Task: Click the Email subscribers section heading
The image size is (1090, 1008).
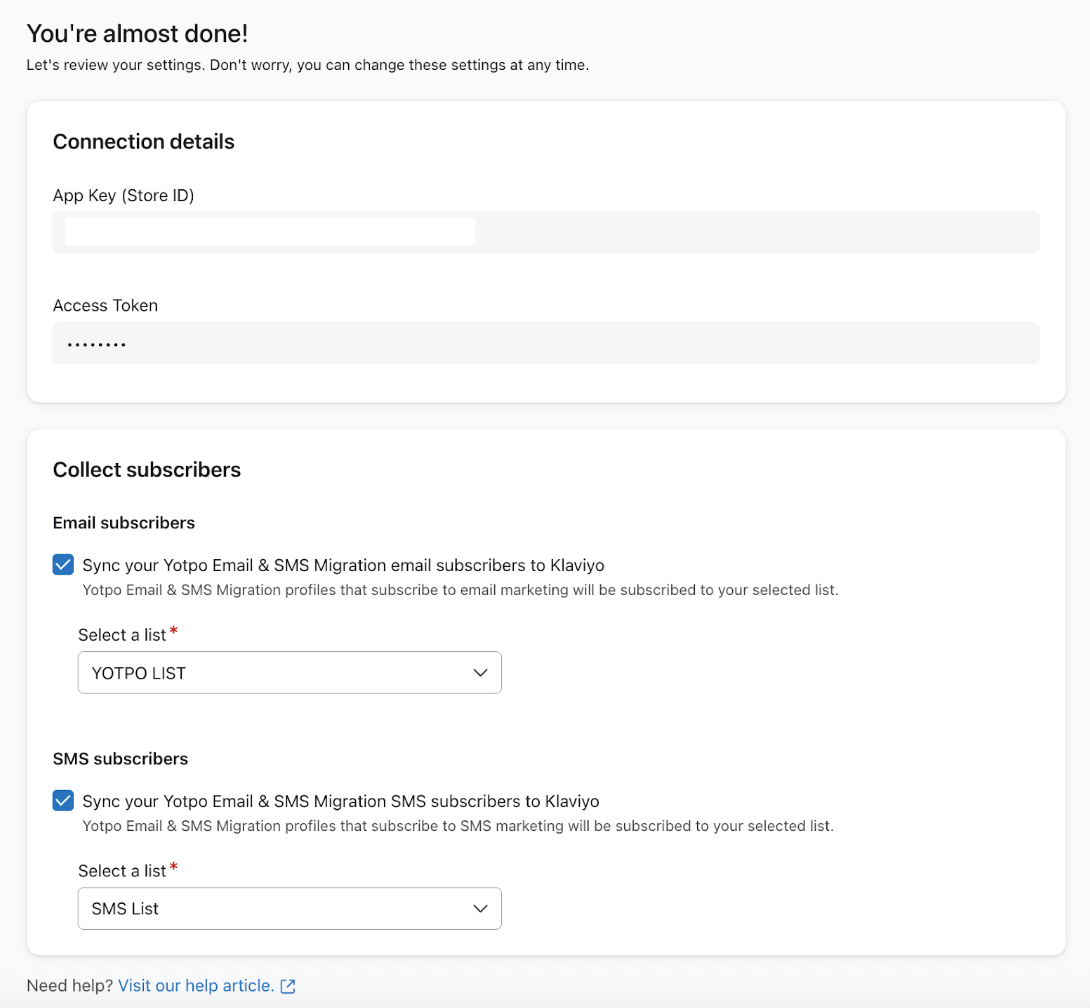Action: pyautogui.click(x=123, y=523)
